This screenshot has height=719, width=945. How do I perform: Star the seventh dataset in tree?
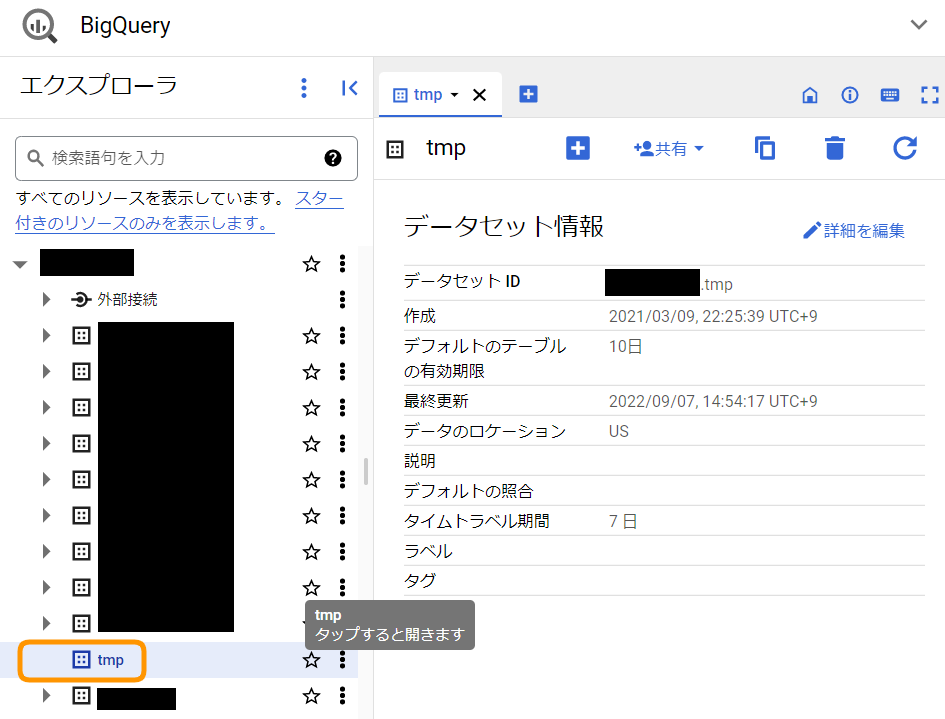click(x=312, y=551)
